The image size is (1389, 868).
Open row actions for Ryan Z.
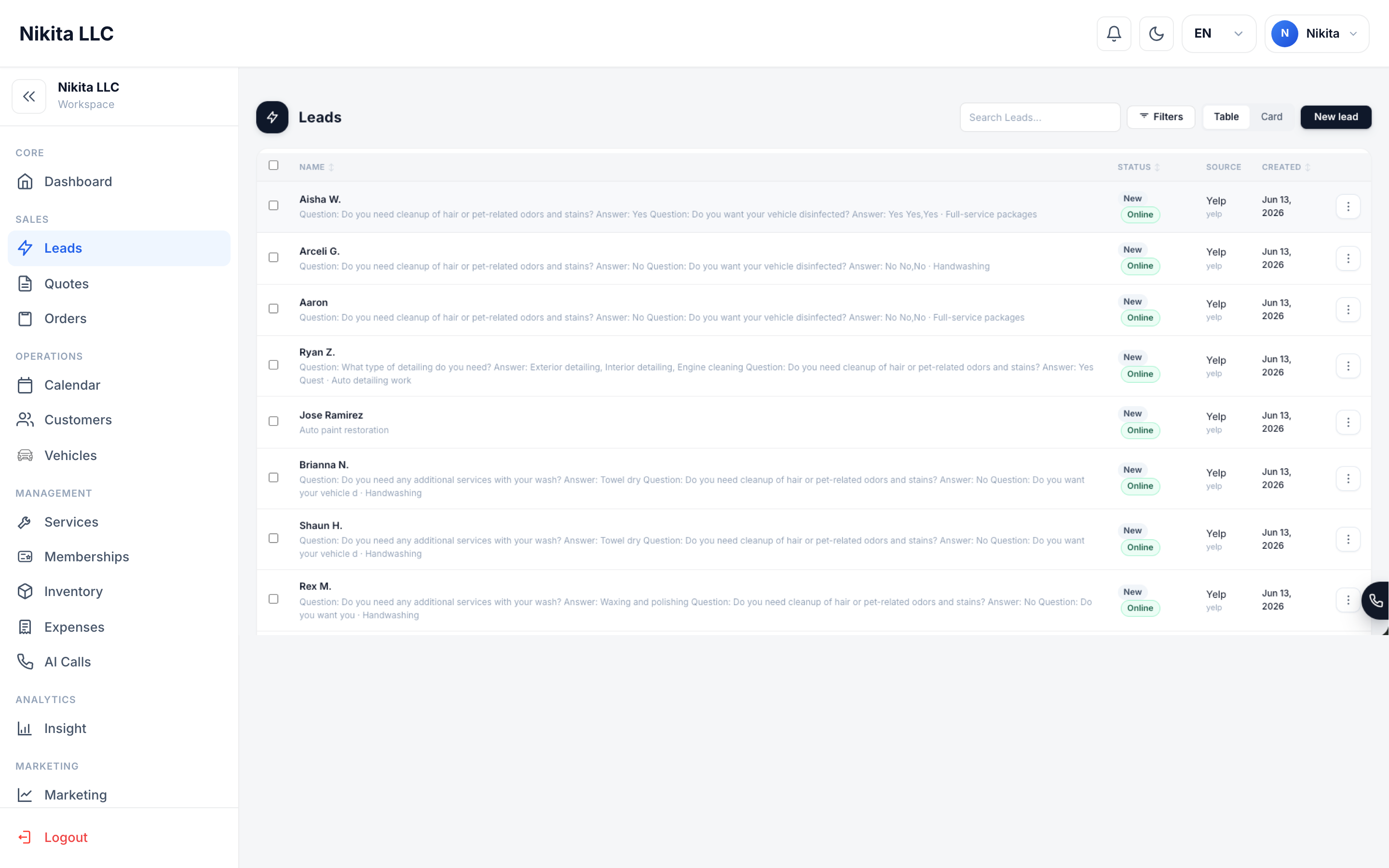tap(1348, 366)
